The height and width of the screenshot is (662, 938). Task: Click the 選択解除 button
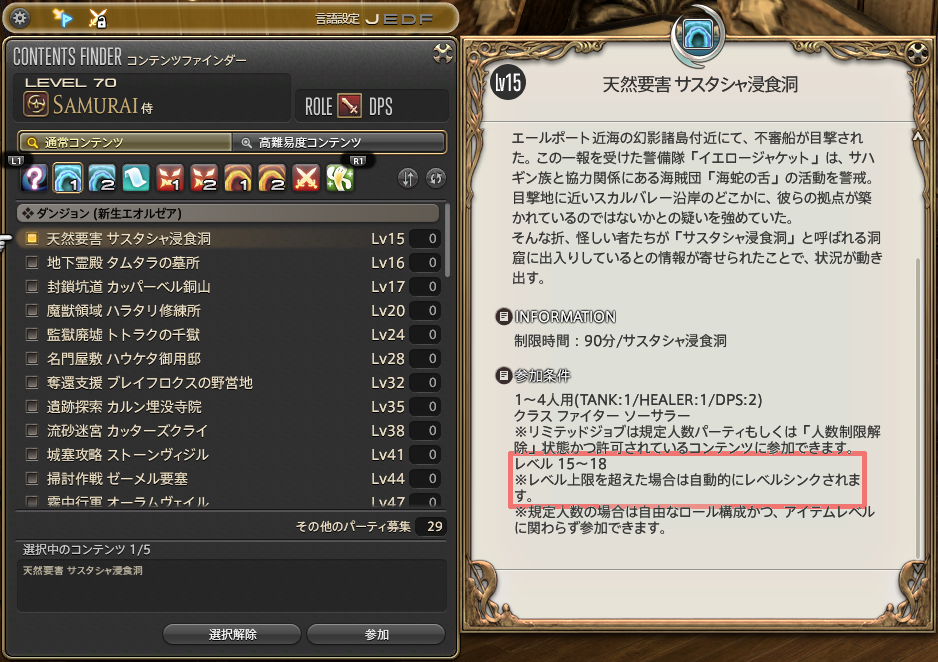pyautogui.click(x=232, y=634)
